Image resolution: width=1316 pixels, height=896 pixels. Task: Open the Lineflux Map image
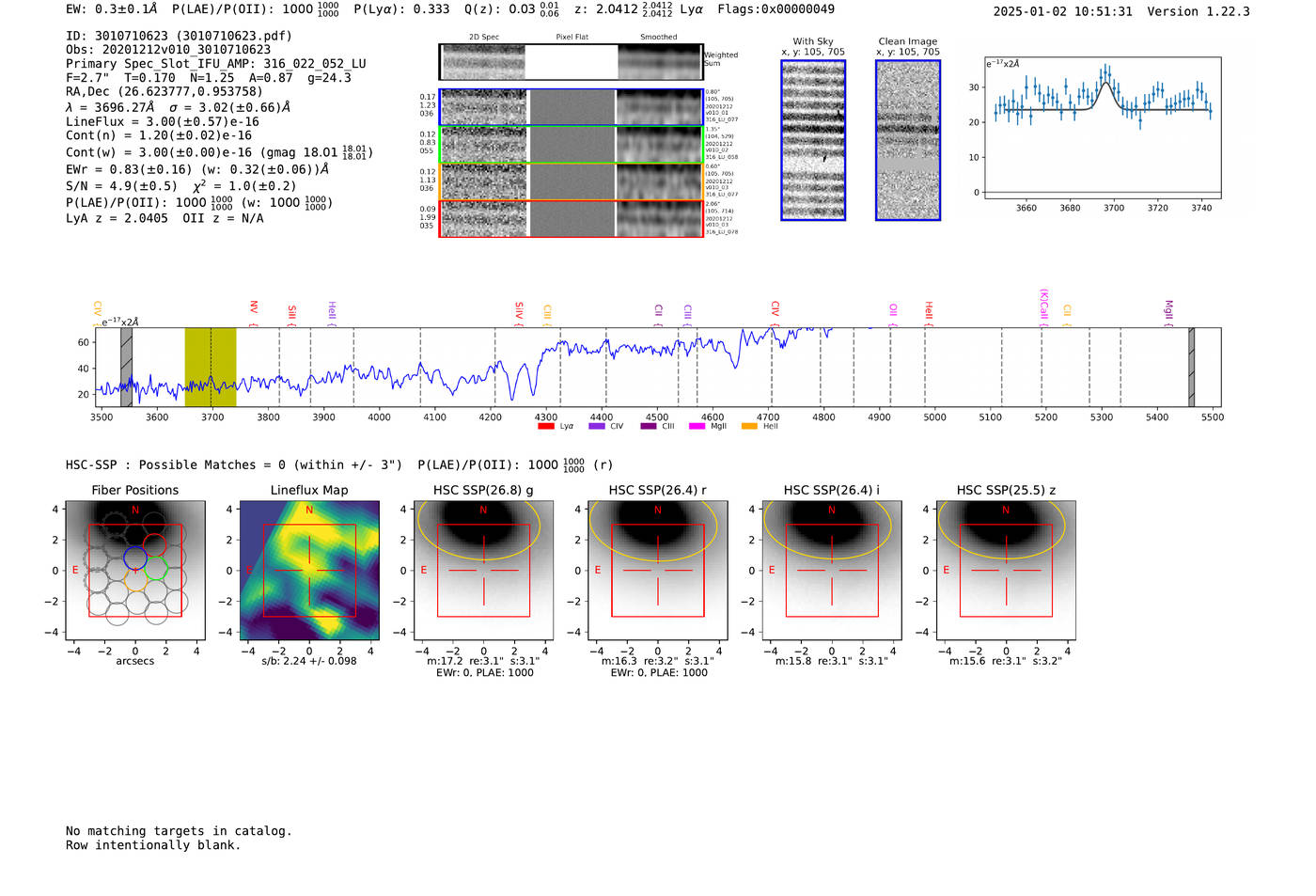click(x=309, y=571)
